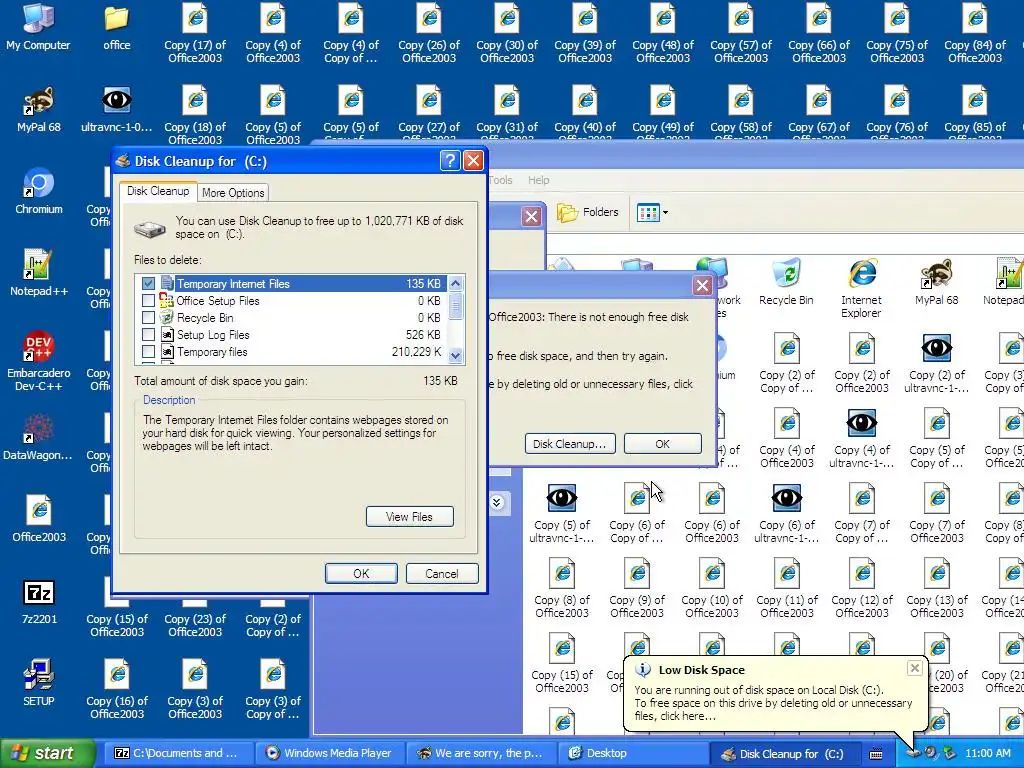1024x768 pixels.
Task: Open the office folder on desktop
Action: pos(116,27)
